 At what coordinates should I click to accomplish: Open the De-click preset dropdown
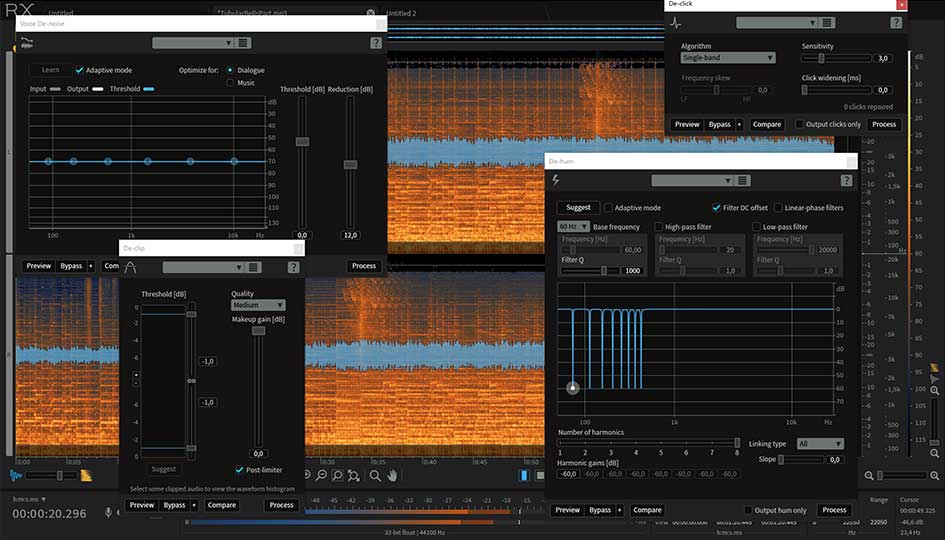777,23
